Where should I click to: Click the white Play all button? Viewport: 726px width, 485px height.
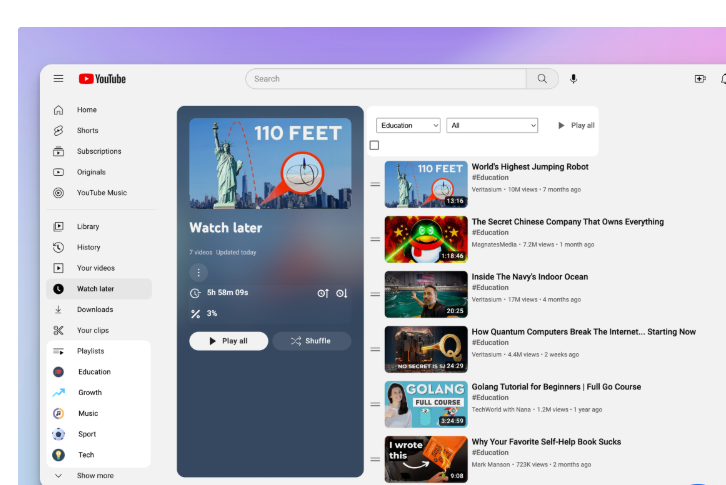pos(229,341)
